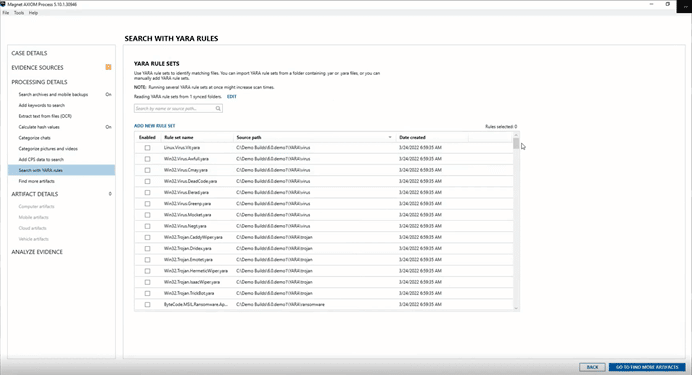Tick the Win32.Virus.Cmay.yara checkbox
This screenshot has height=375, width=692.
pos(147,170)
